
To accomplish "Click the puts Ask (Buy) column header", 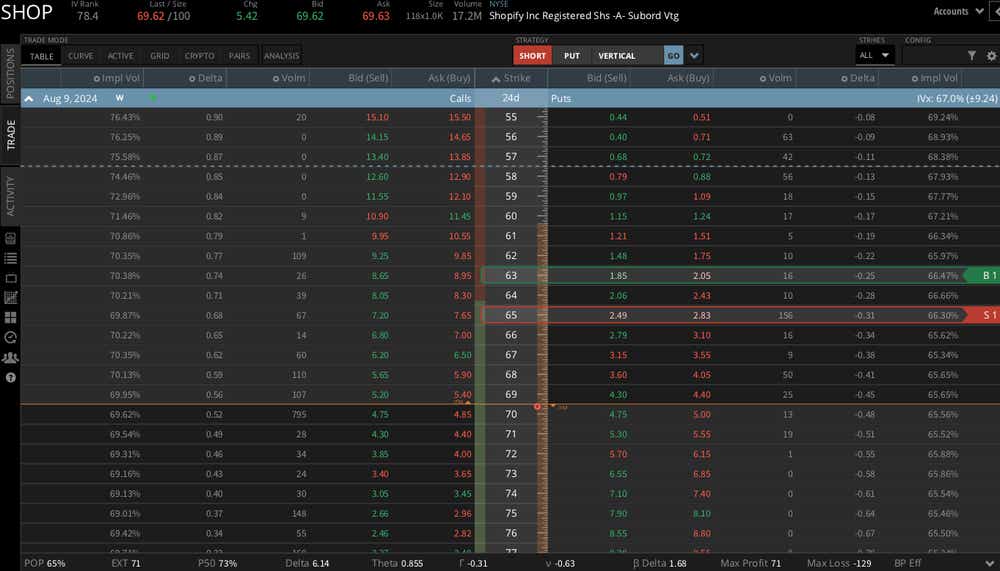I will (x=688, y=78).
